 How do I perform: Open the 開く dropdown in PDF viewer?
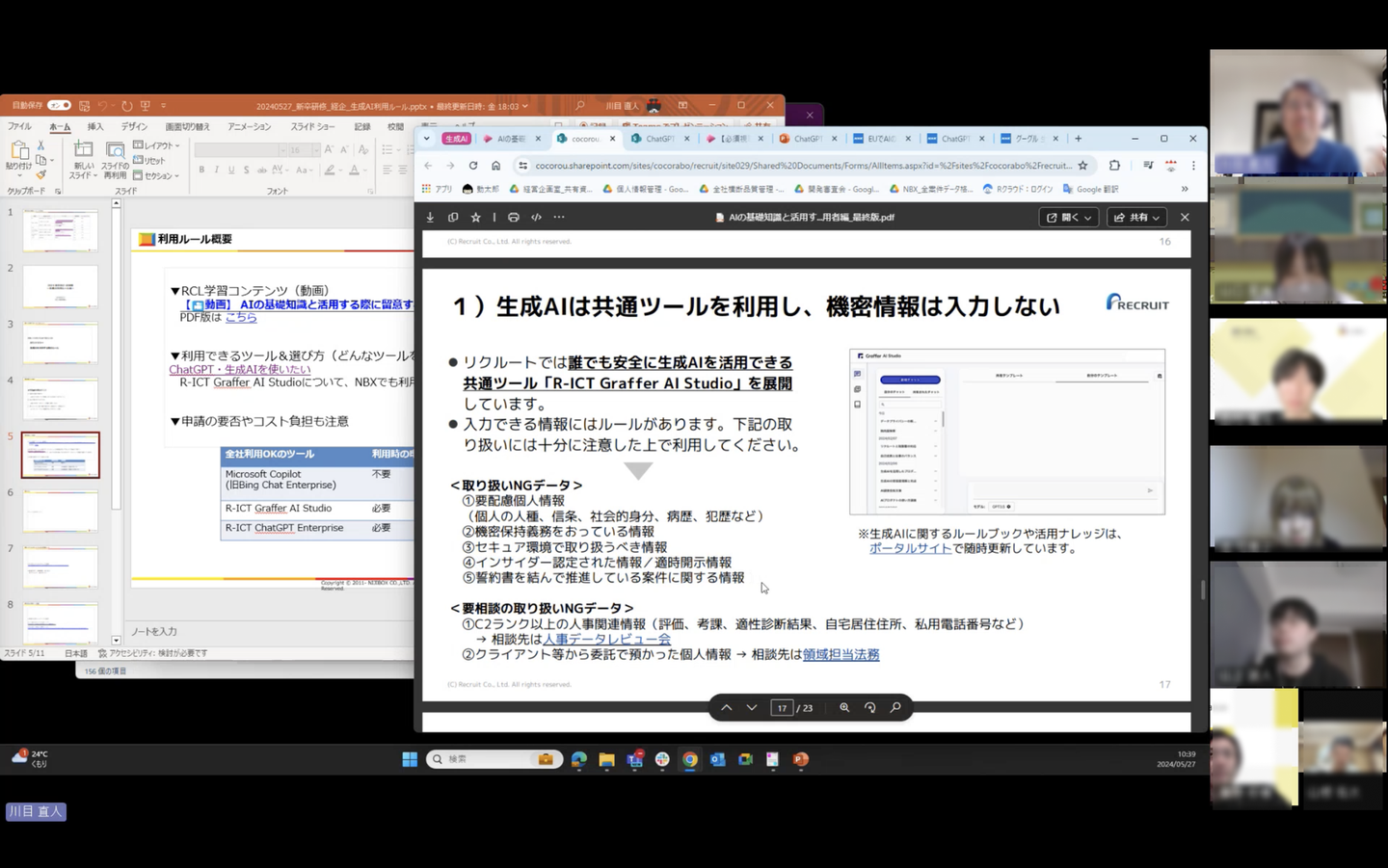click(x=1068, y=218)
